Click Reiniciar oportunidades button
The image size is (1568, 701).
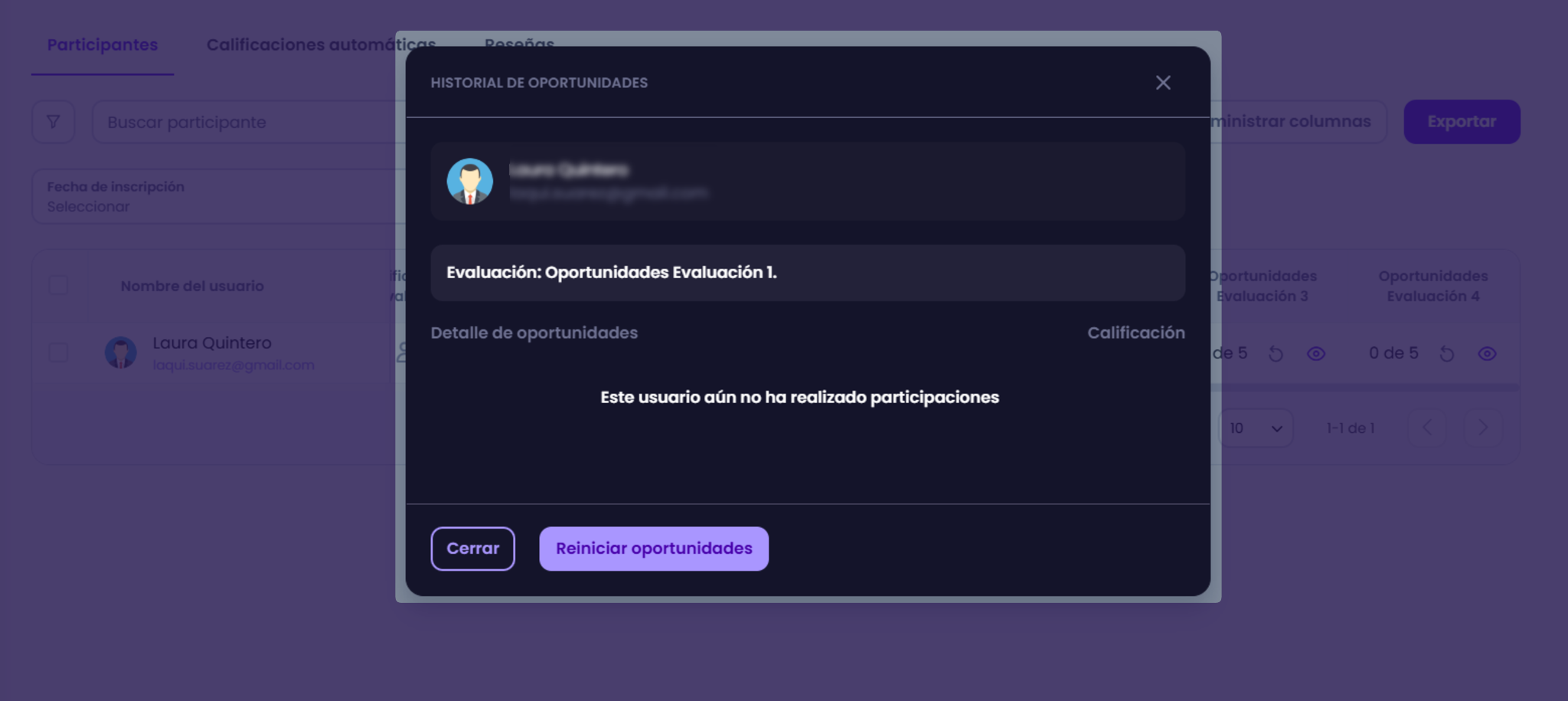pos(654,549)
